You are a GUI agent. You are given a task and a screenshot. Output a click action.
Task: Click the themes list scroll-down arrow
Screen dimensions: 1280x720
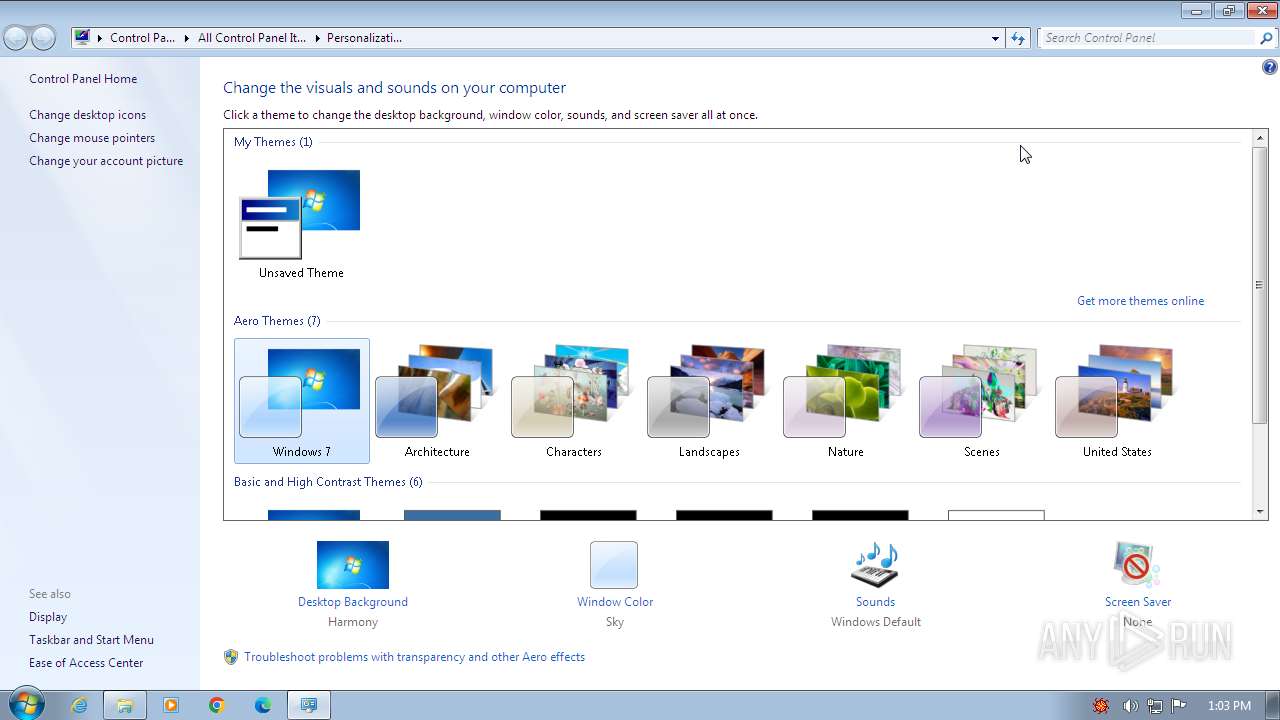click(1260, 512)
